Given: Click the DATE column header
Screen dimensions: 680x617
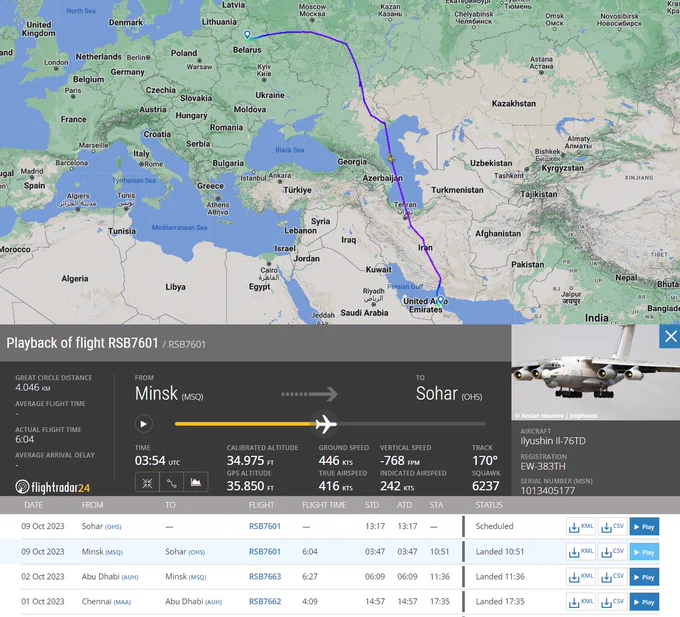Looking at the screenshot, I should tap(33, 505).
